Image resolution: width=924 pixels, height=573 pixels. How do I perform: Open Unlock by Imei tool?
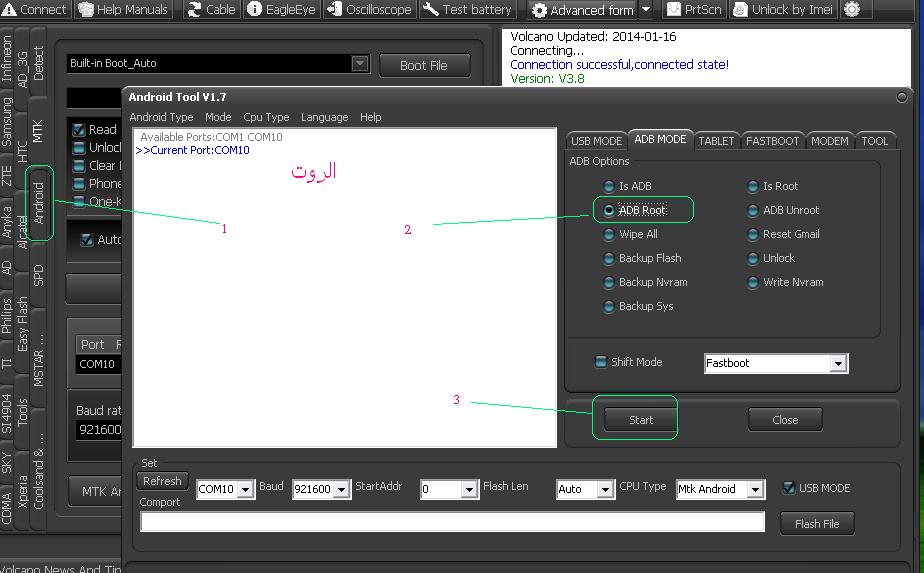coord(783,9)
